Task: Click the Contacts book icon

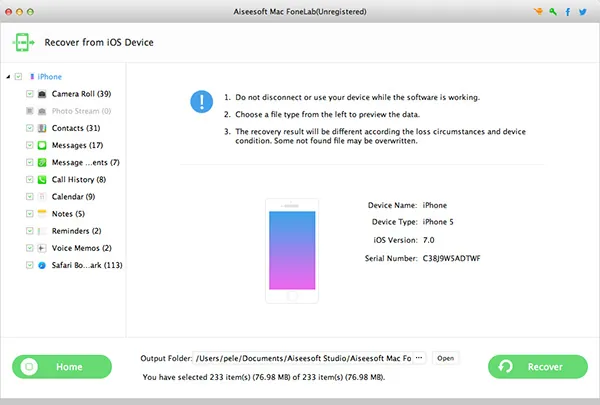Action: (42, 128)
